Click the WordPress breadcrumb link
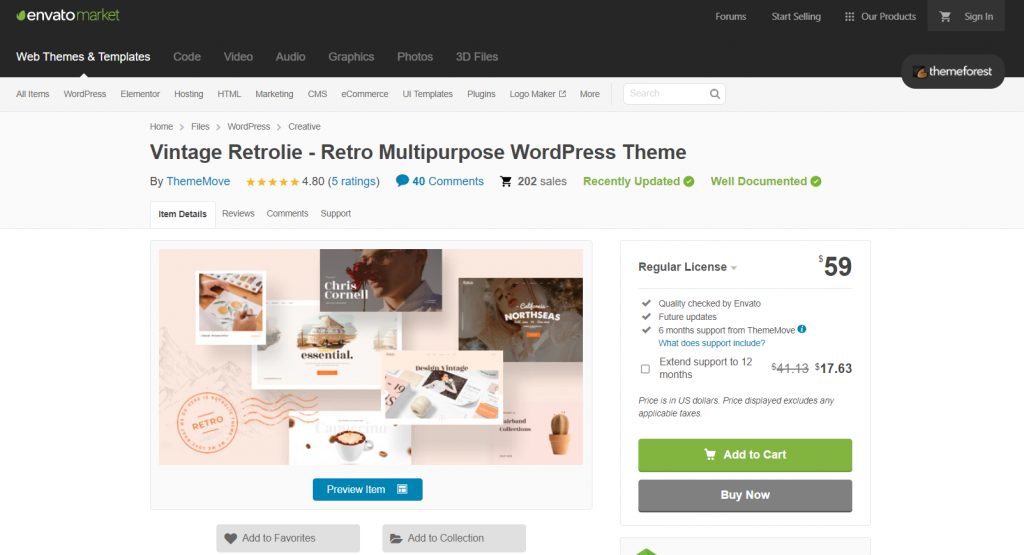 click(x=248, y=127)
